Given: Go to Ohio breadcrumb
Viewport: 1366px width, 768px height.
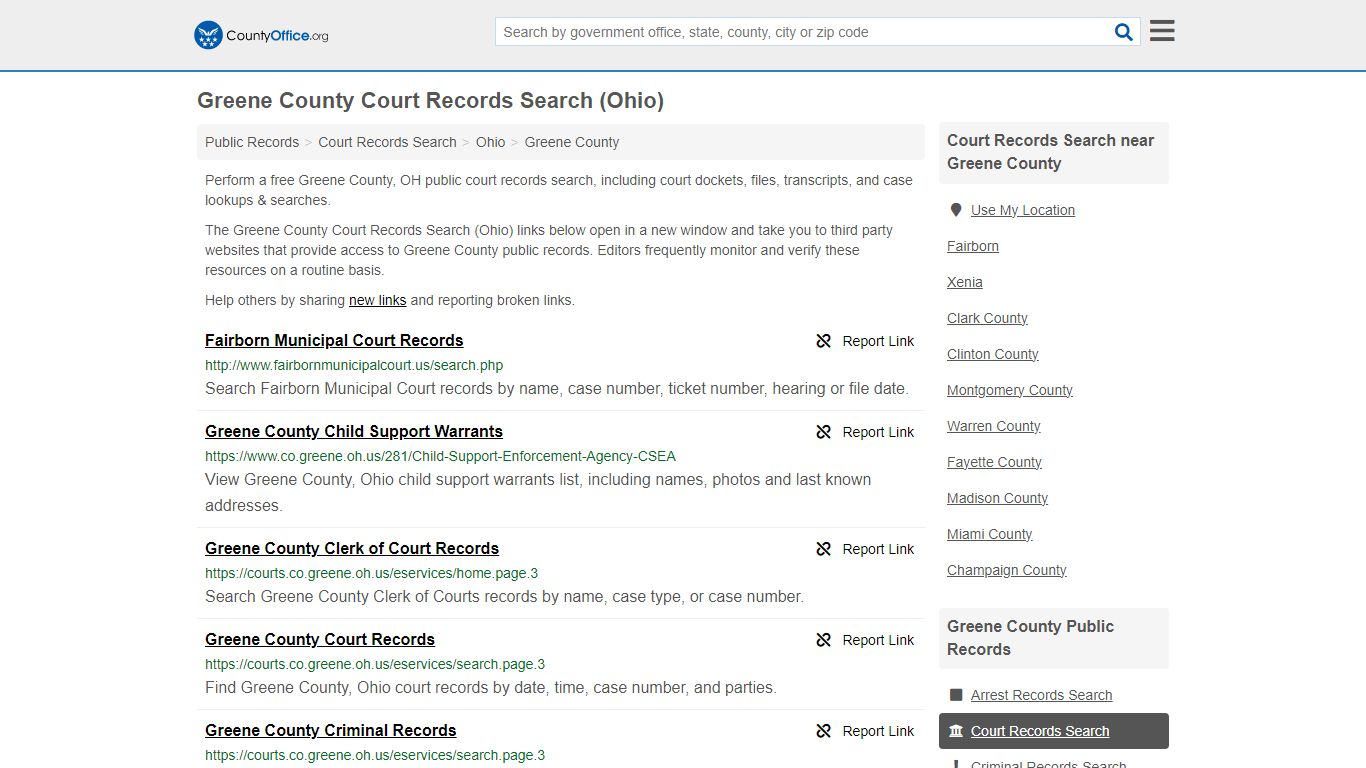Looking at the screenshot, I should (x=490, y=142).
